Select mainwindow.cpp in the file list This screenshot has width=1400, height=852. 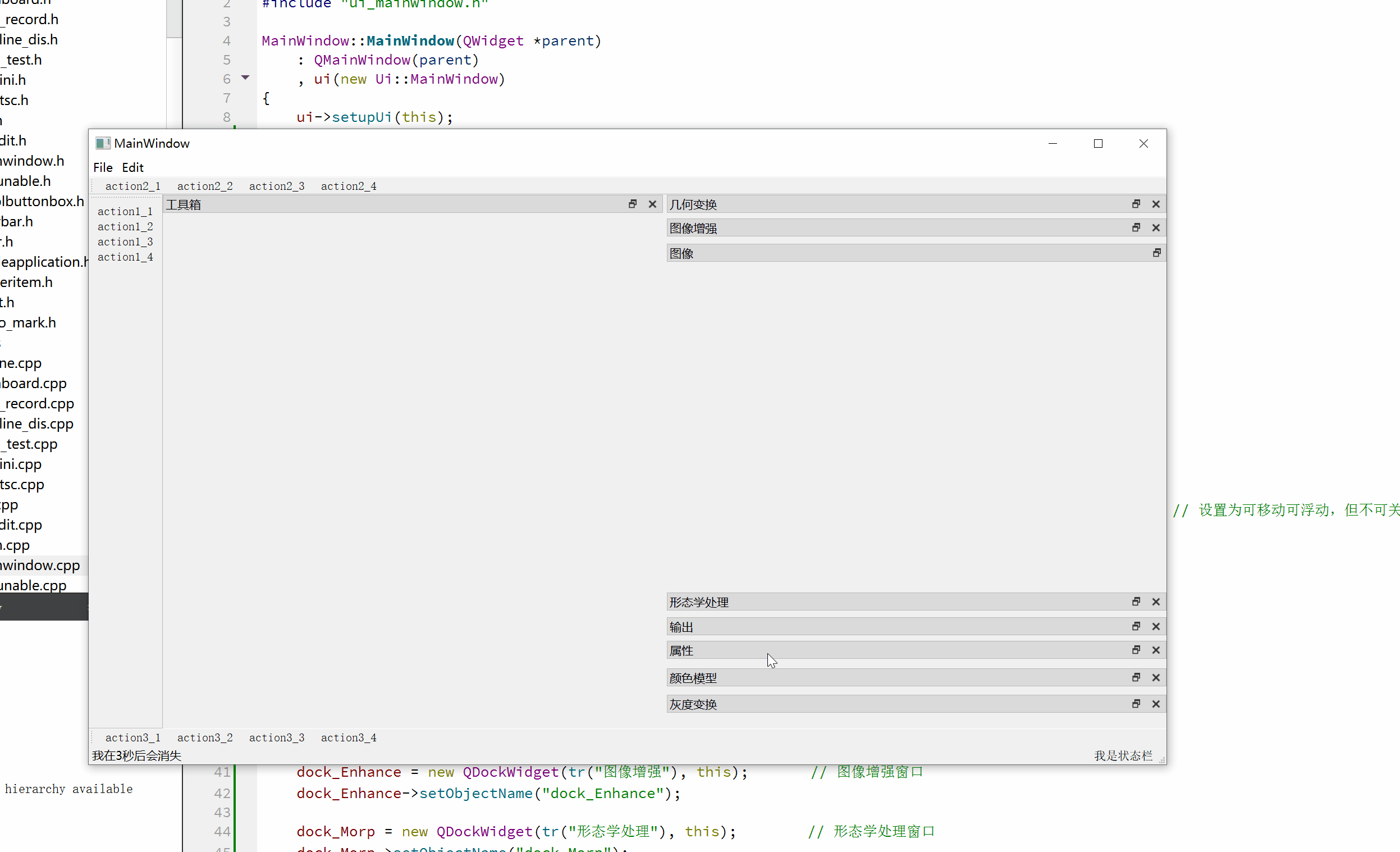tap(40, 566)
